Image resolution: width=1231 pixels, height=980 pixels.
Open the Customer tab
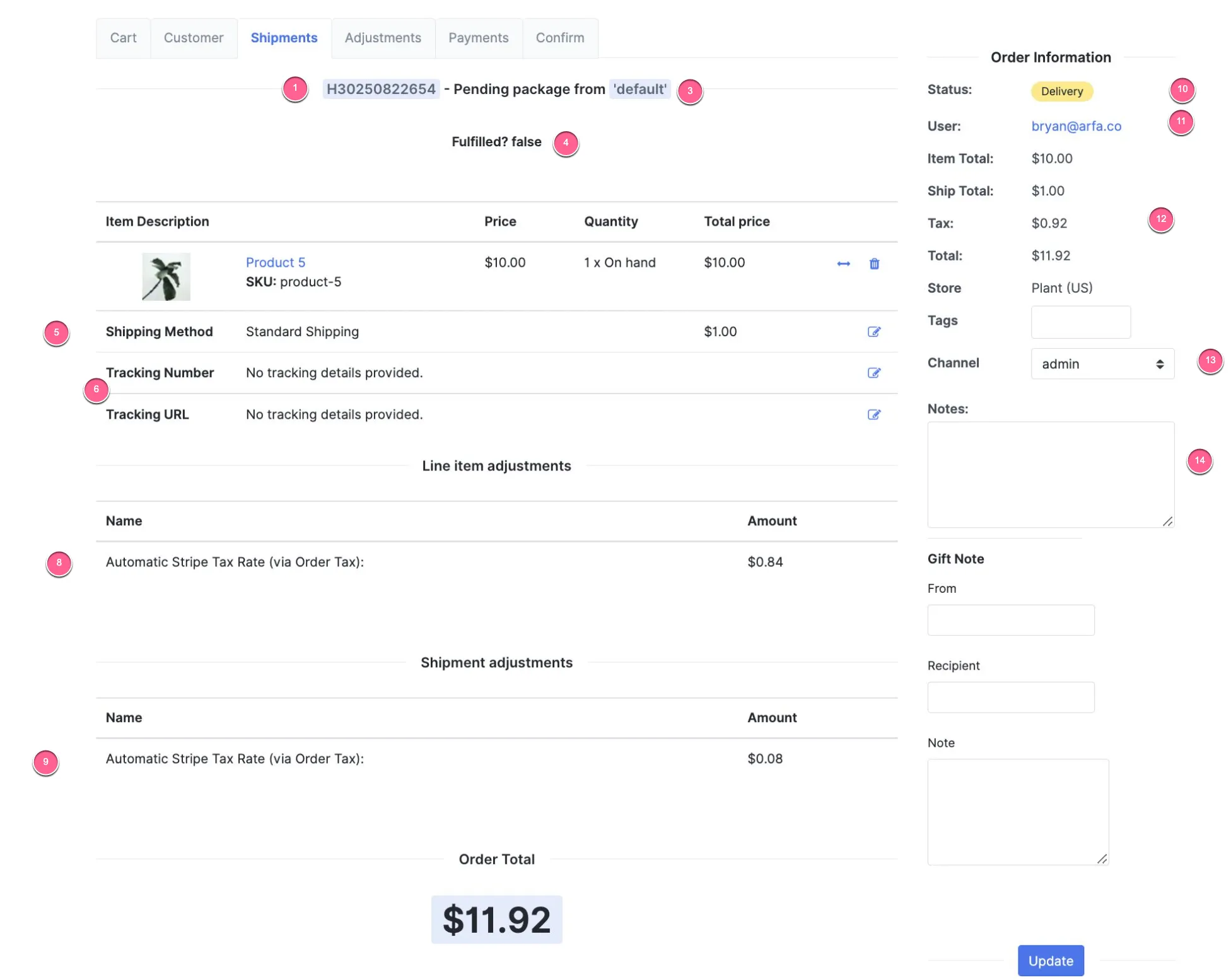click(194, 38)
